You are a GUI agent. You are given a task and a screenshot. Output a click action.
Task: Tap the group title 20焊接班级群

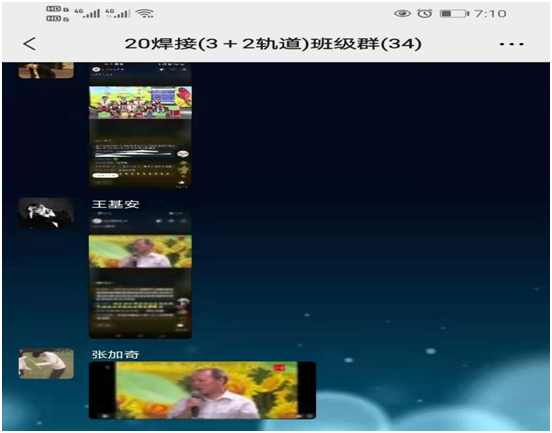point(273,44)
